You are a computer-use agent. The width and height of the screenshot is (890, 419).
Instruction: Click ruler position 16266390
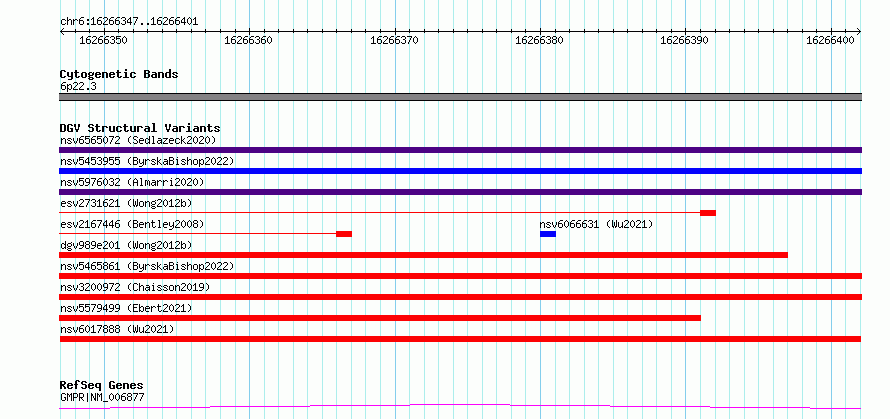(x=685, y=40)
